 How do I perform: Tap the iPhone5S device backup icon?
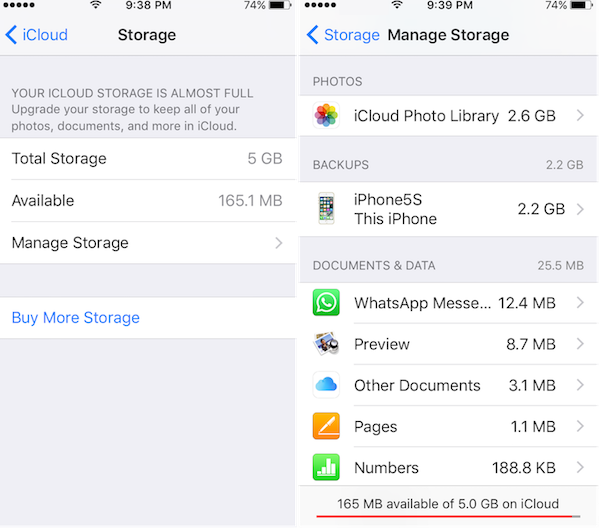pos(326,209)
